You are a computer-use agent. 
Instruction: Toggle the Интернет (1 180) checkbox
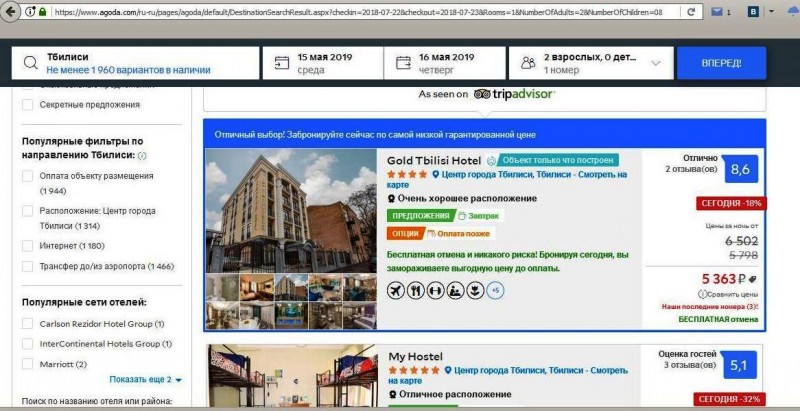tap(28, 246)
